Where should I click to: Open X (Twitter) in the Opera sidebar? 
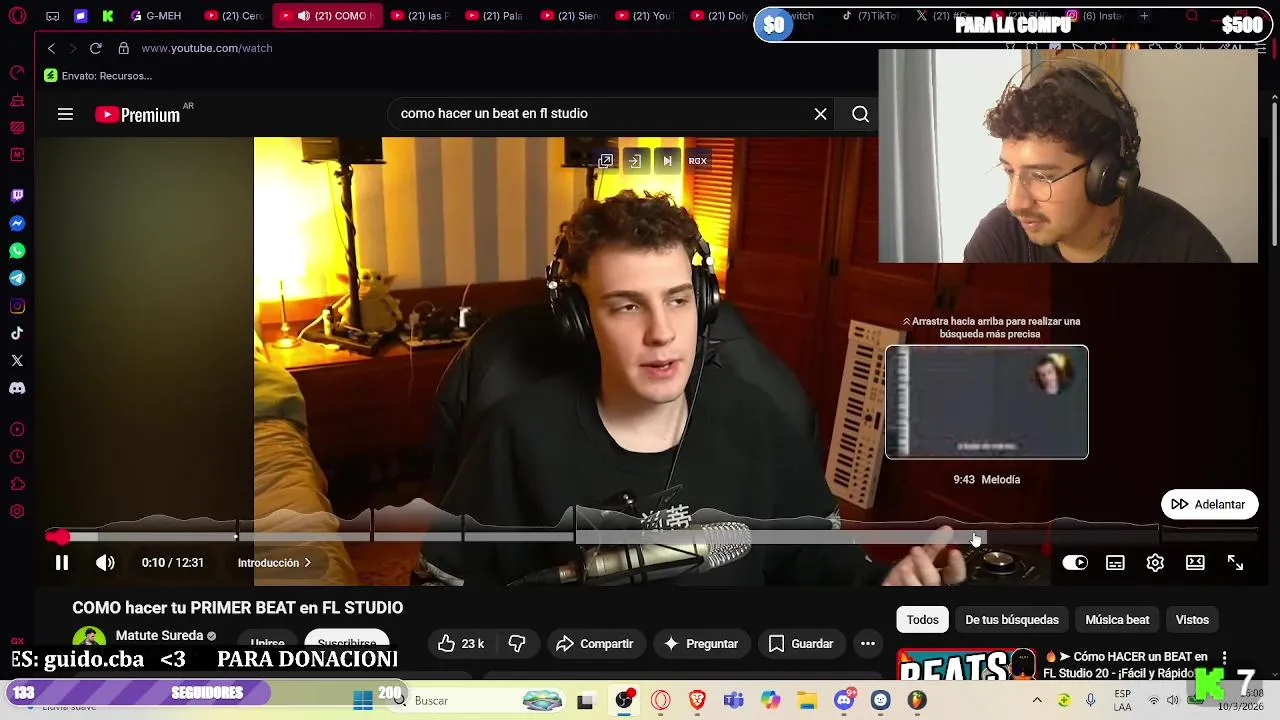pyautogui.click(x=17, y=360)
